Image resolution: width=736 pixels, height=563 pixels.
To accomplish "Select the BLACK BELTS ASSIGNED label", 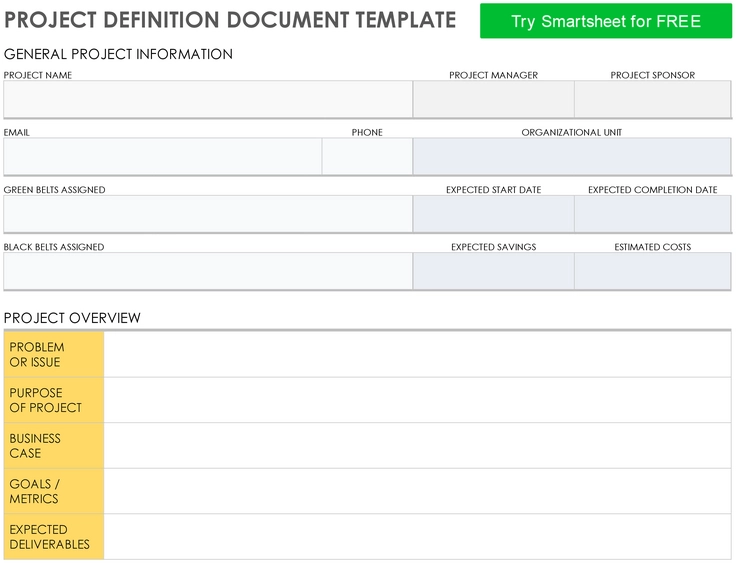I will point(54,247).
